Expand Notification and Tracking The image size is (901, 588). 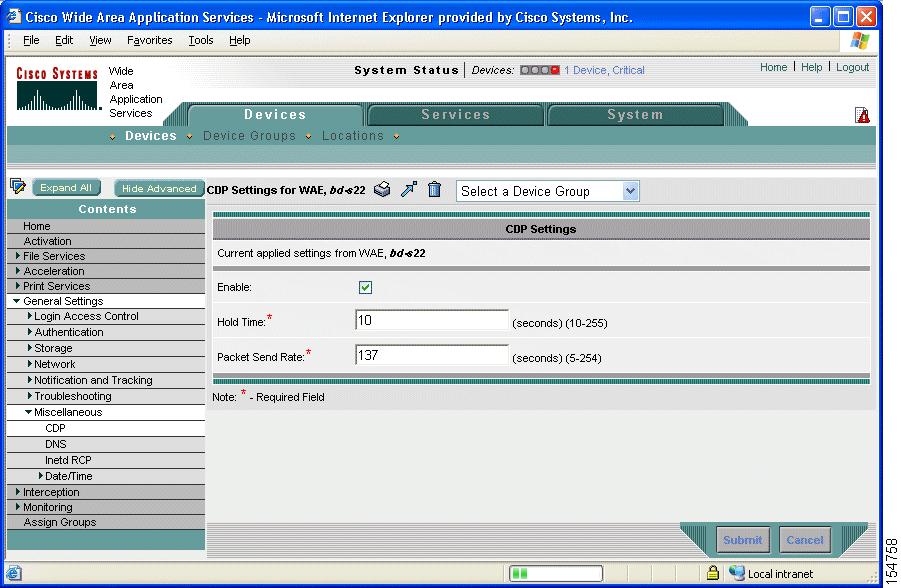[30, 380]
